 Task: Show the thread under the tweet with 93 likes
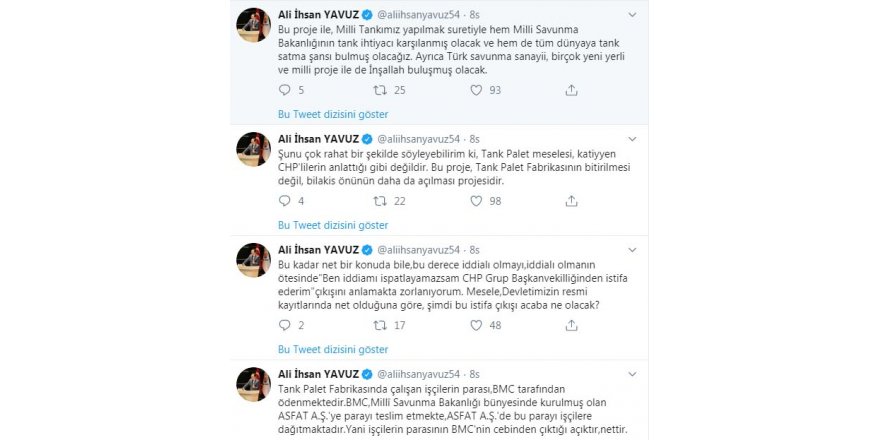332,114
